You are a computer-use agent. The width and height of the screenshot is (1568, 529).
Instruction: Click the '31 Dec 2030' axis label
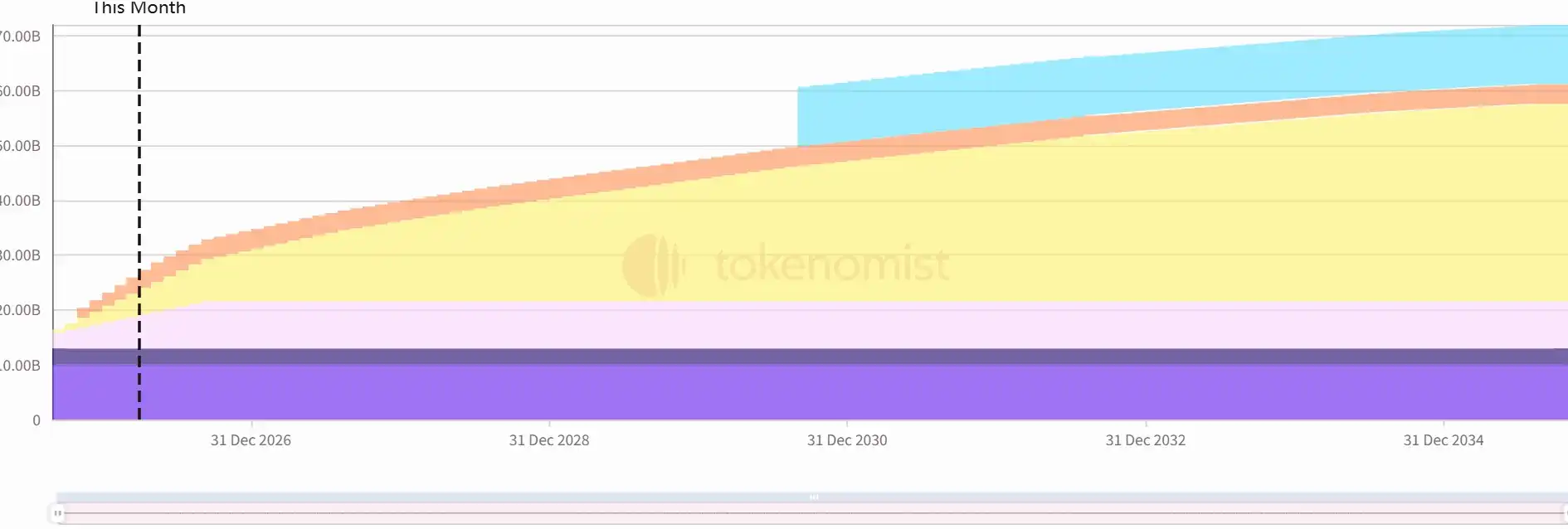coord(847,440)
